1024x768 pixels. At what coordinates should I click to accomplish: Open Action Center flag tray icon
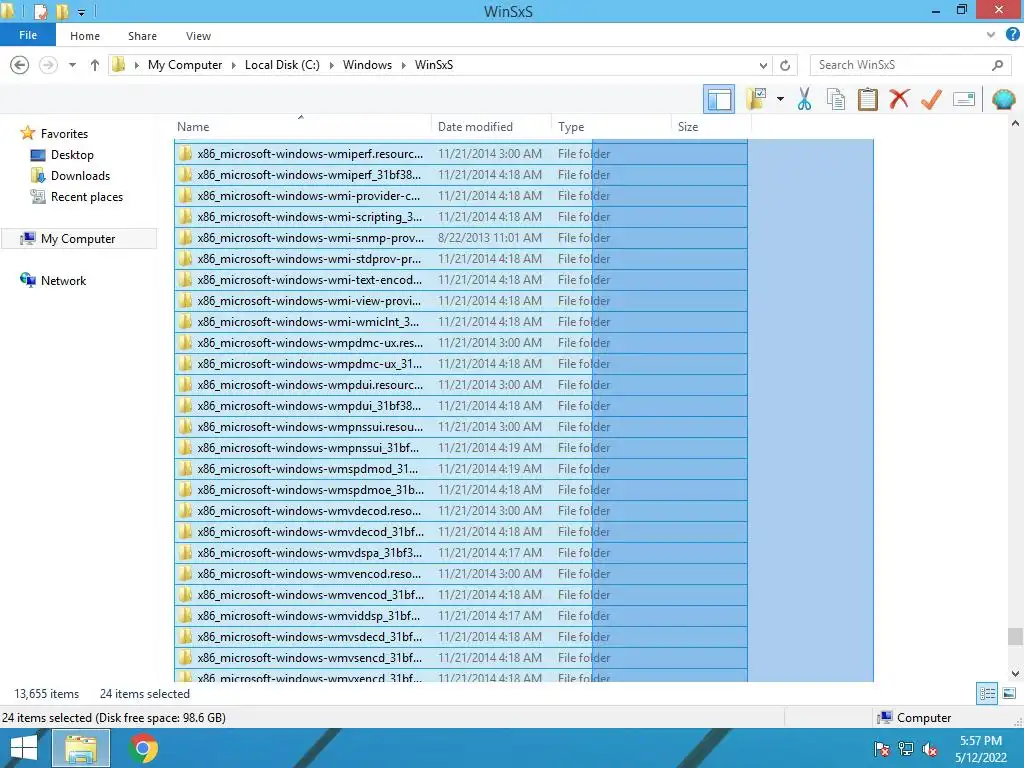click(881, 749)
